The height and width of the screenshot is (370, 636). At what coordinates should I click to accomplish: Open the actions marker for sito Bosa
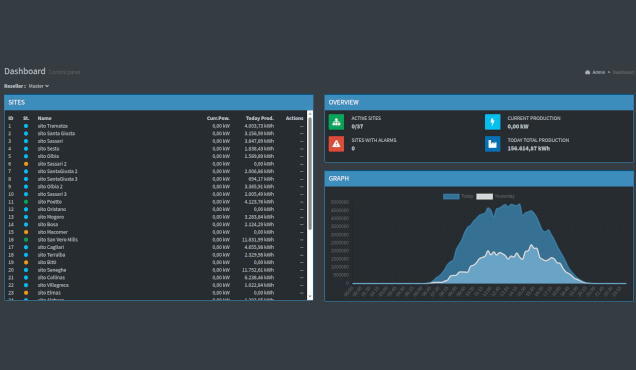(x=301, y=224)
